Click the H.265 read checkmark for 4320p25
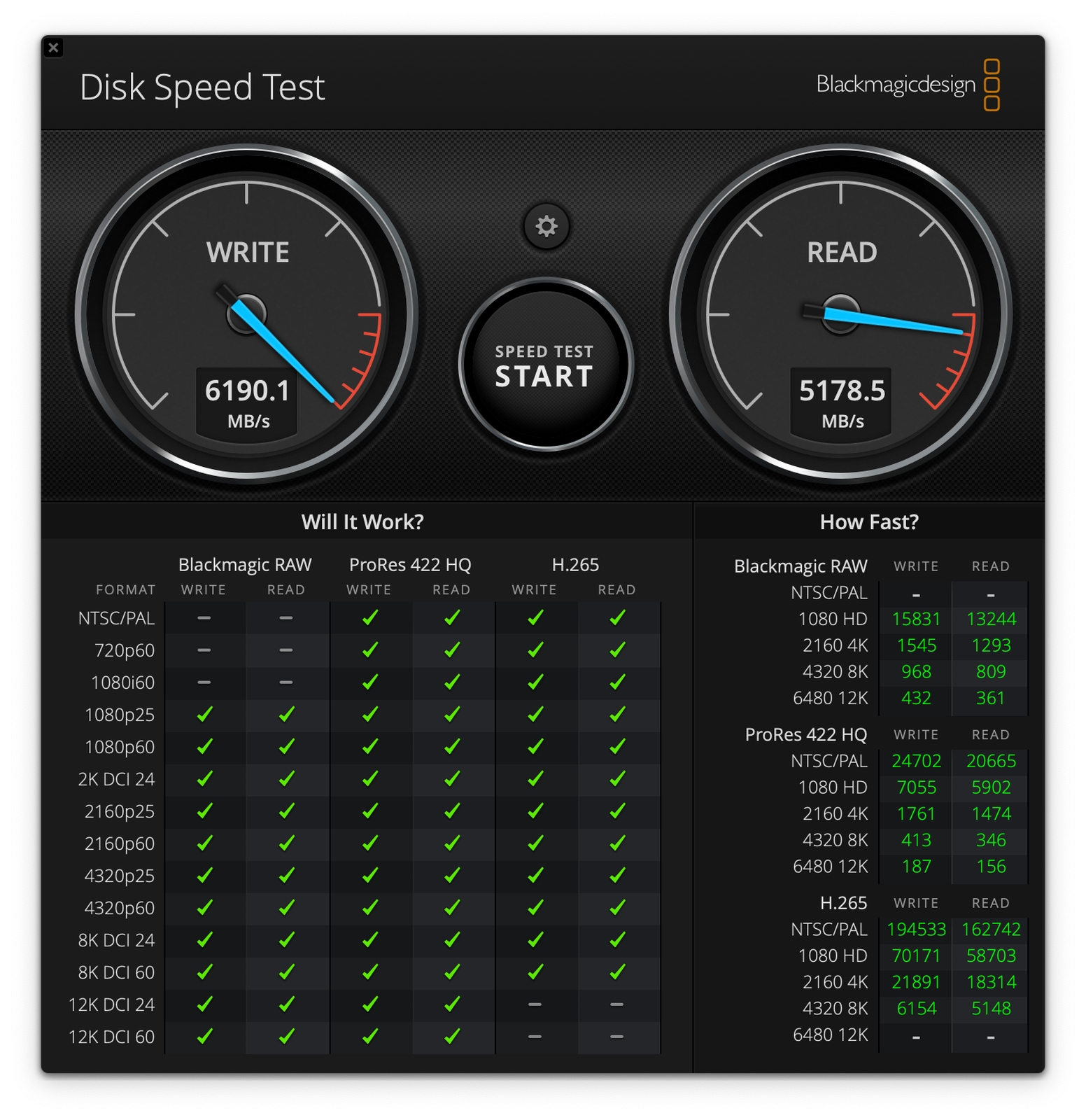This screenshot has width=1086, height=1120. pos(617,876)
